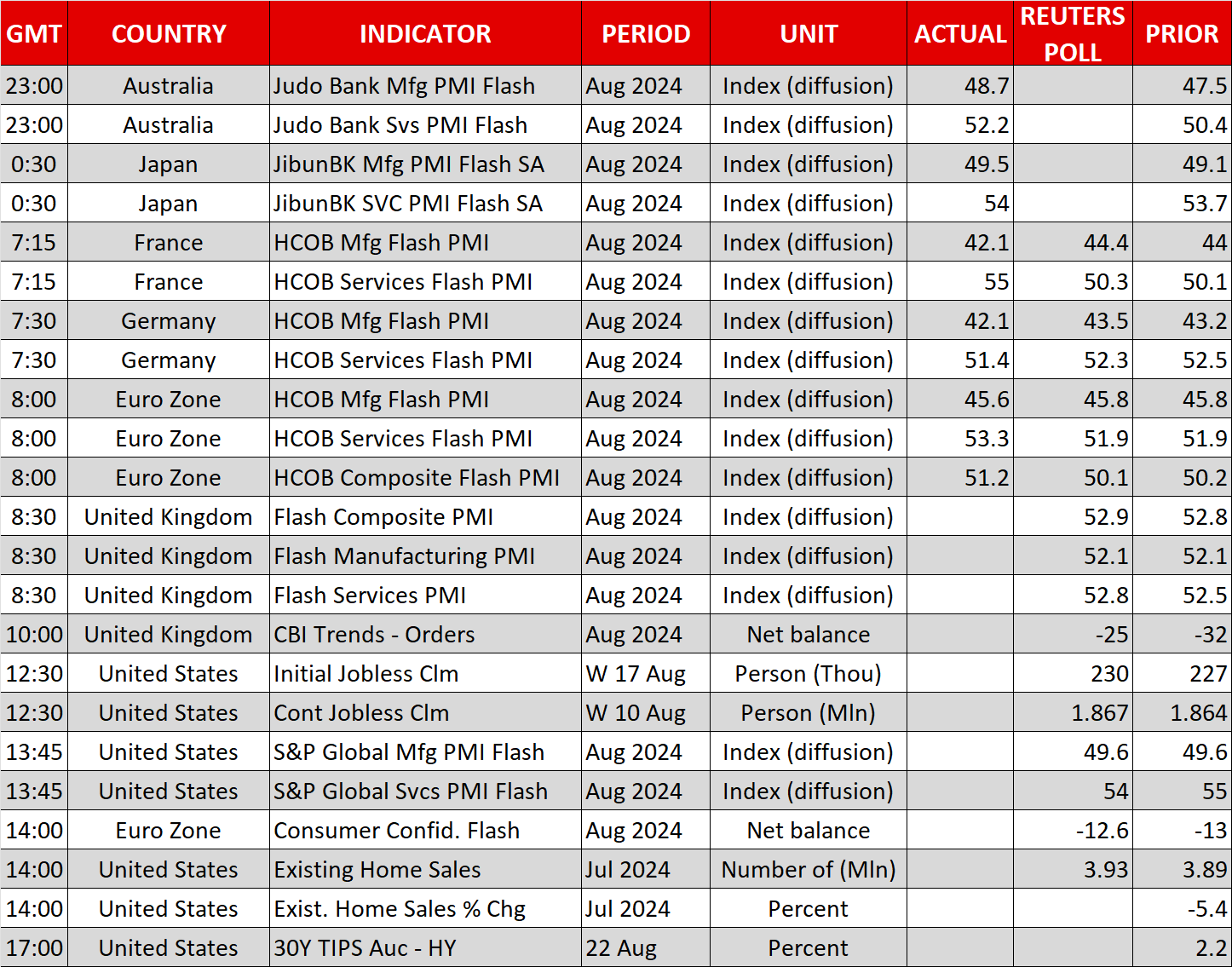Click the actual value 48.7

[986, 85]
